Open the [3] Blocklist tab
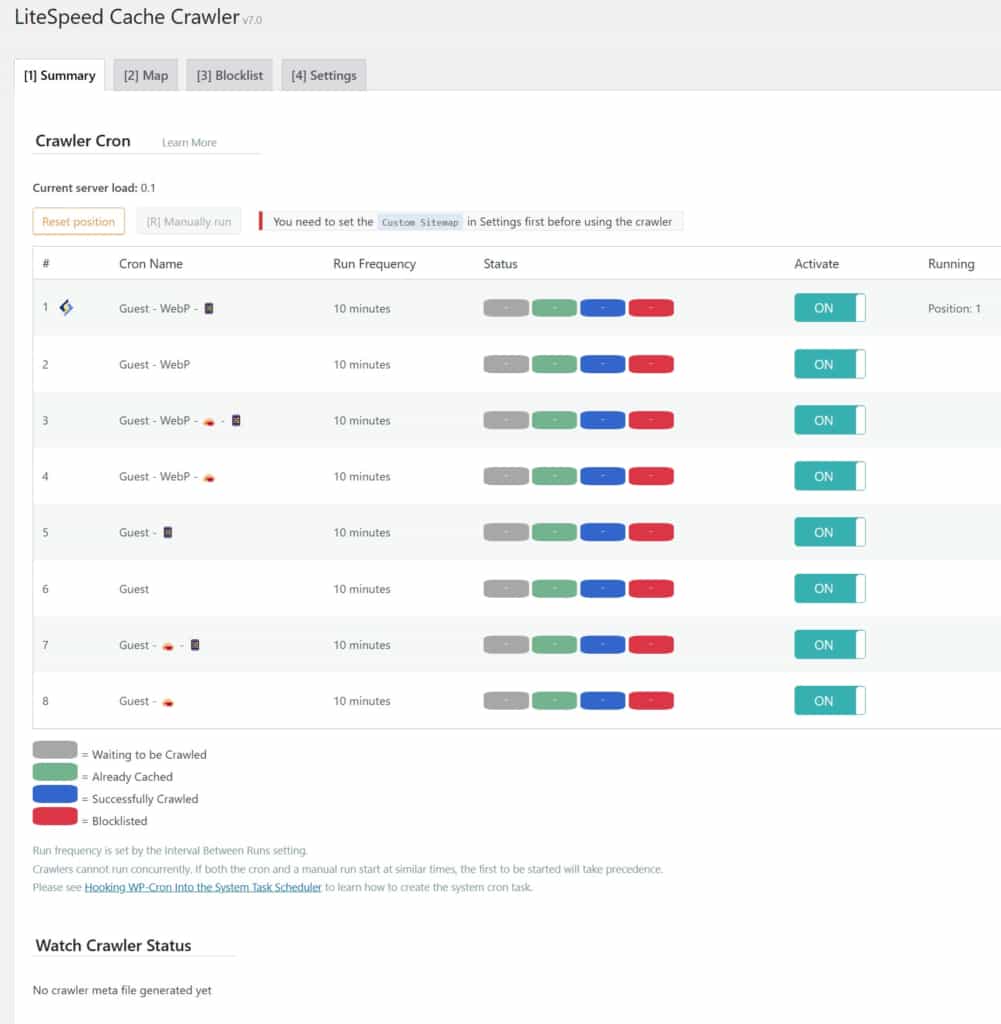 (x=229, y=75)
